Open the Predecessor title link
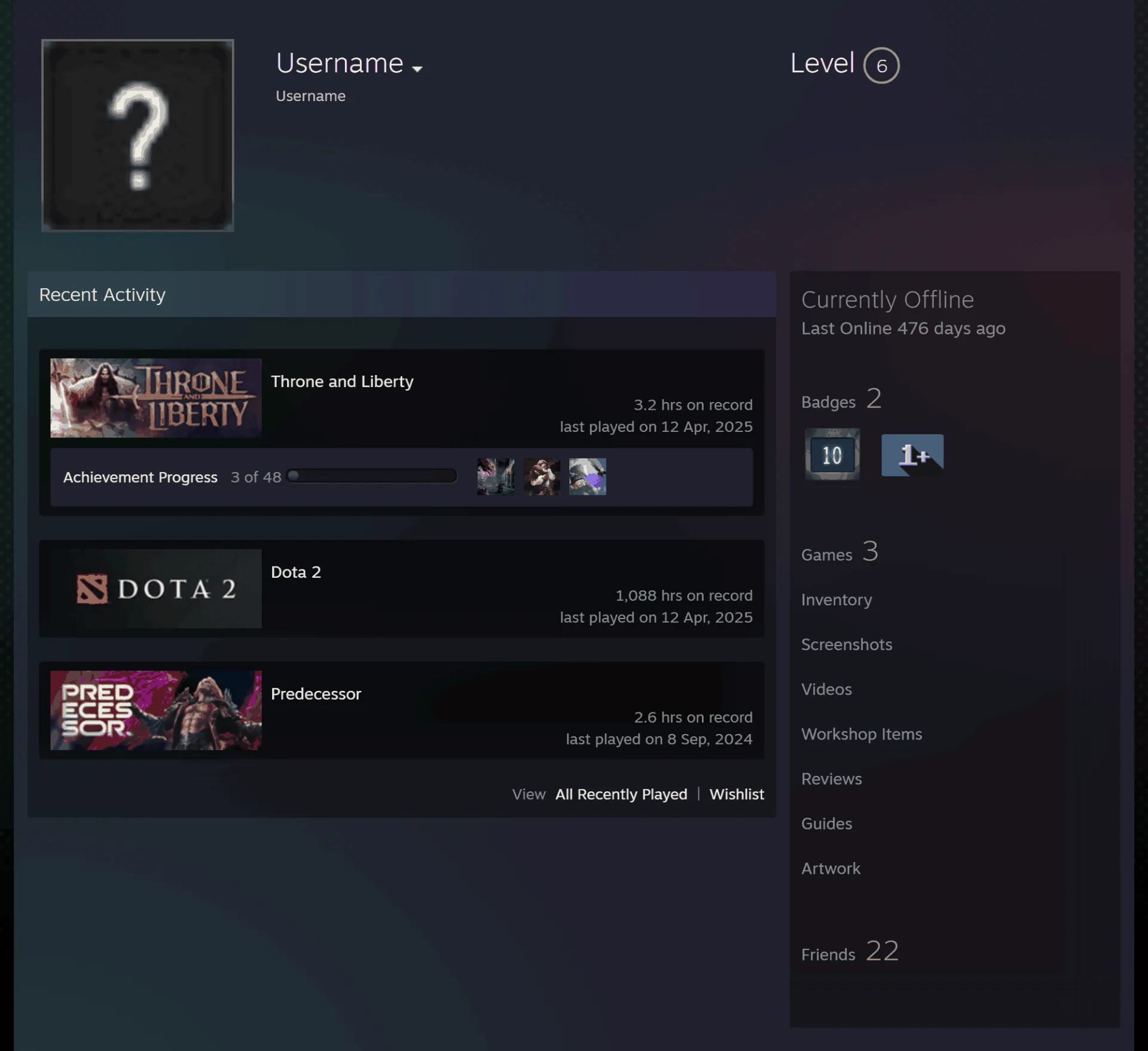The width and height of the screenshot is (1148, 1051). (x=316, y=694)
